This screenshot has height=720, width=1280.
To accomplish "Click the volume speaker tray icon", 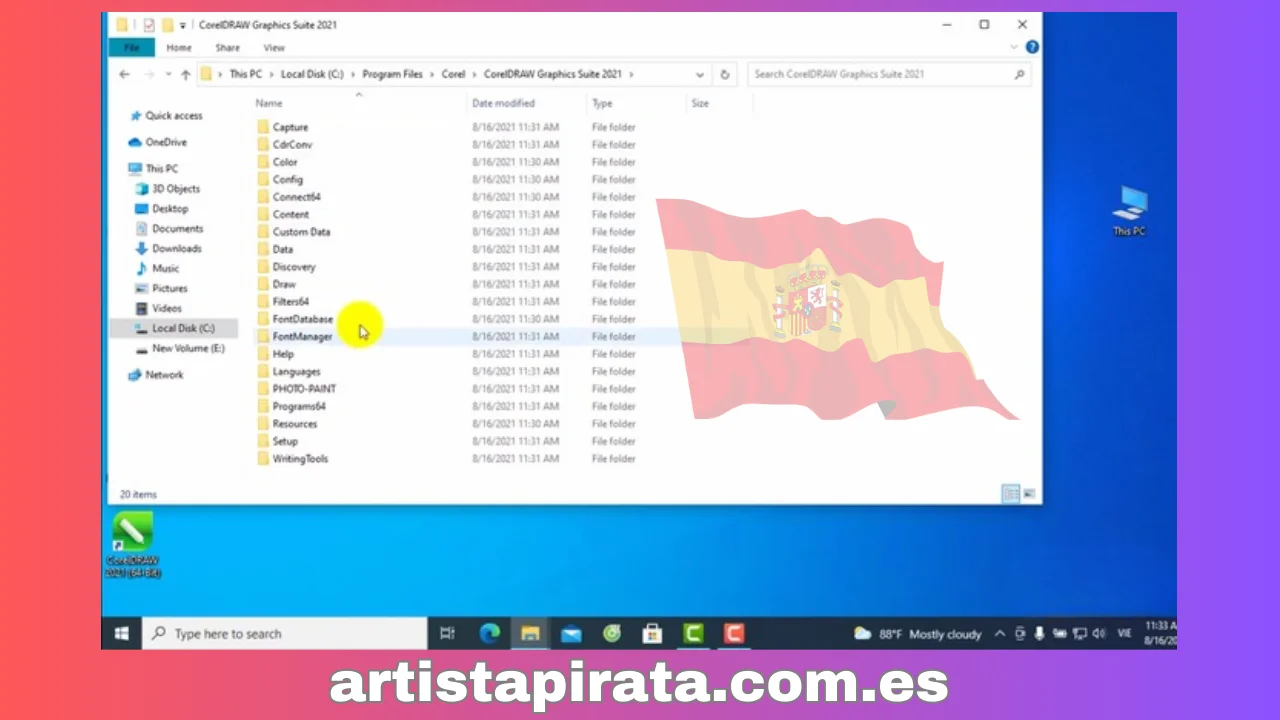I will point(1099,633).
